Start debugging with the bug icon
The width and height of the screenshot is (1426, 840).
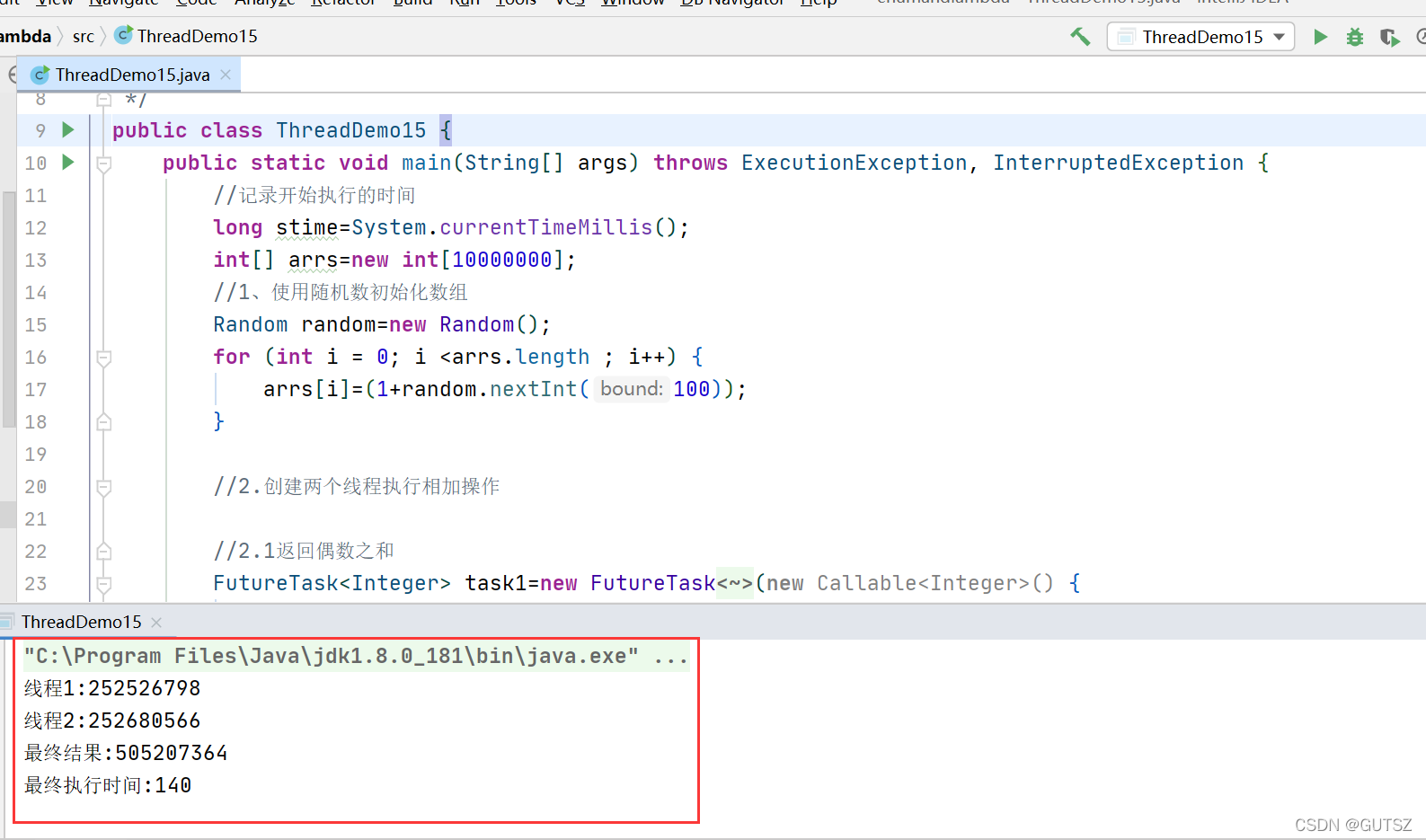click(x=1355, y=37)
